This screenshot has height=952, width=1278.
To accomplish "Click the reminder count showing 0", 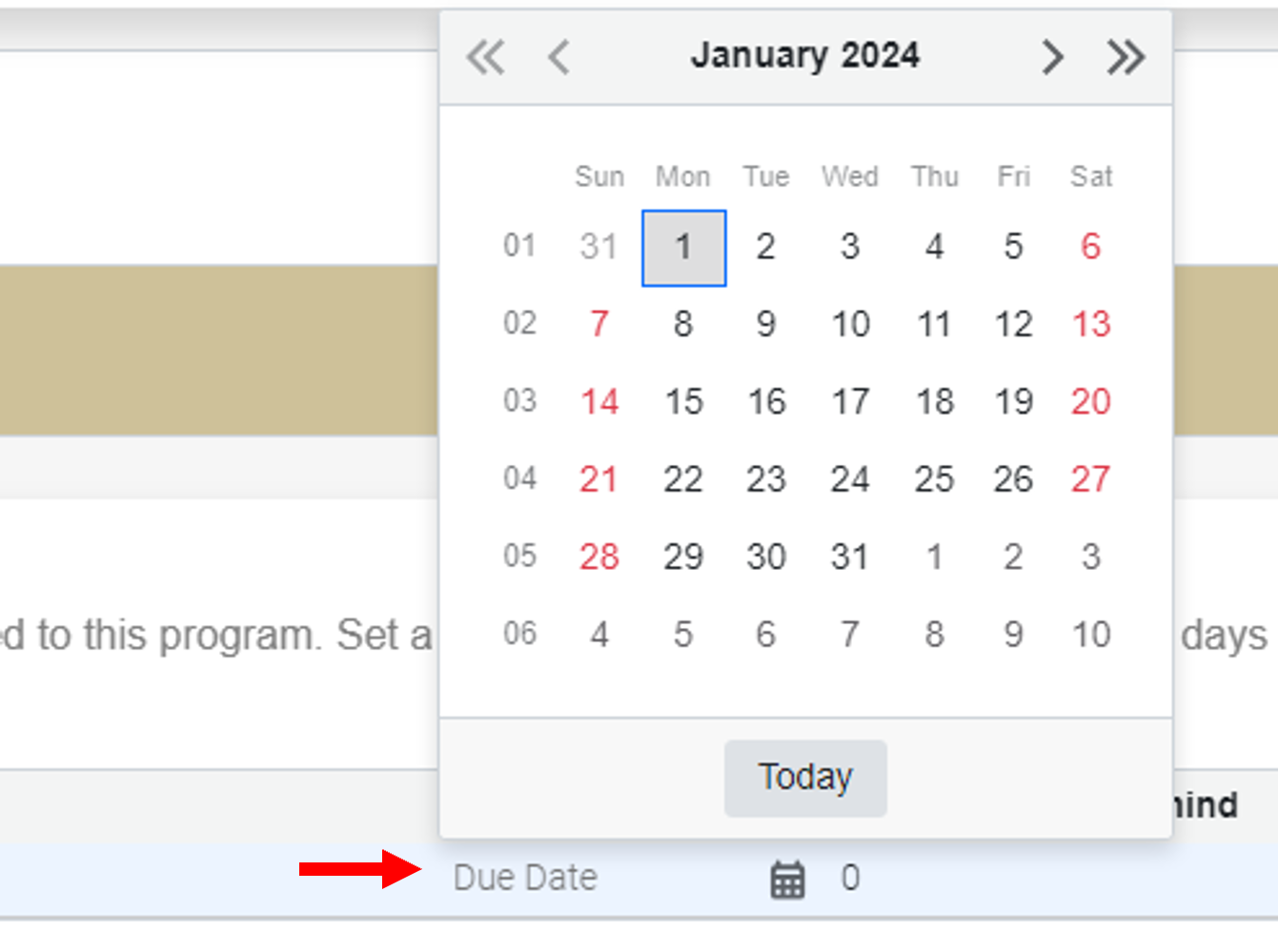I will click(x=851, y=878).
